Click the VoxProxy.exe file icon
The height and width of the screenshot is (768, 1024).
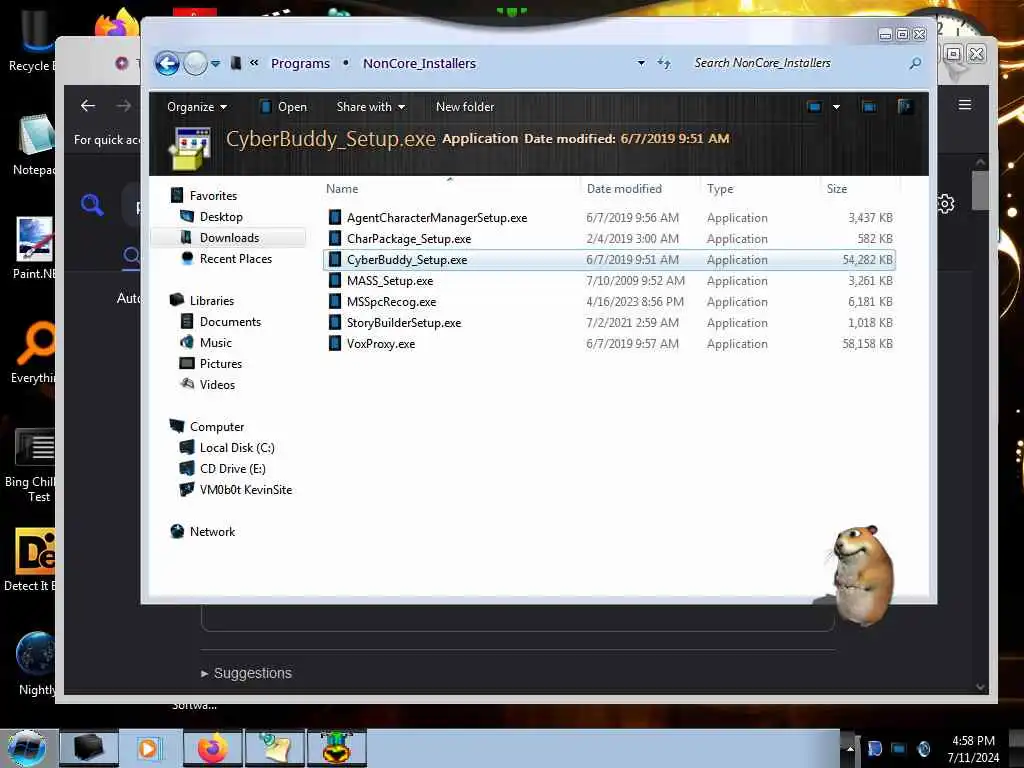334,344
